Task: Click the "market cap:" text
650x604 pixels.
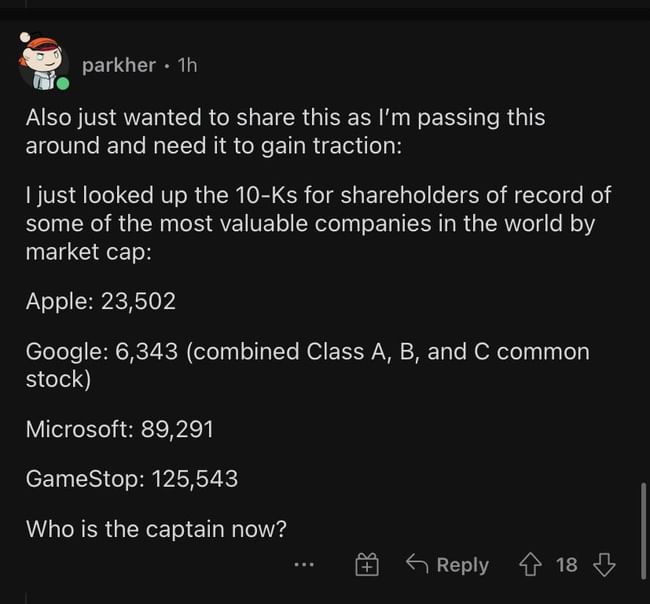Action: 88,252
